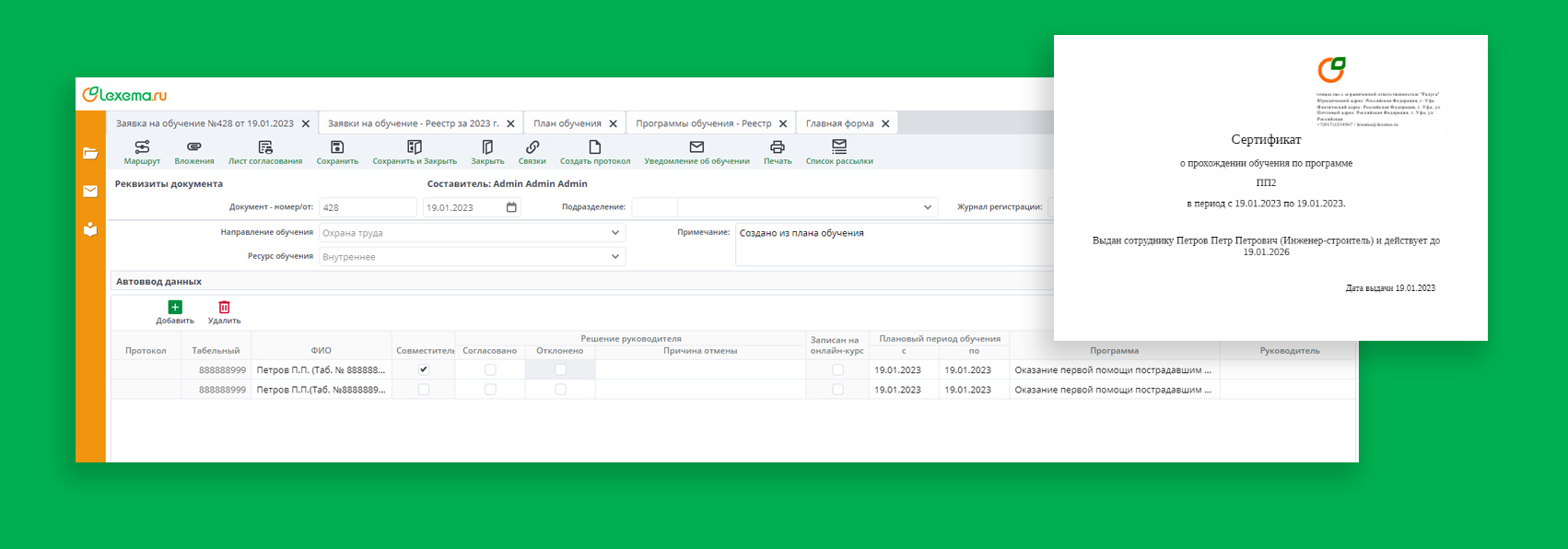
Task: Open the folder icon in orange sidebar
Action: tap(90, 154)
